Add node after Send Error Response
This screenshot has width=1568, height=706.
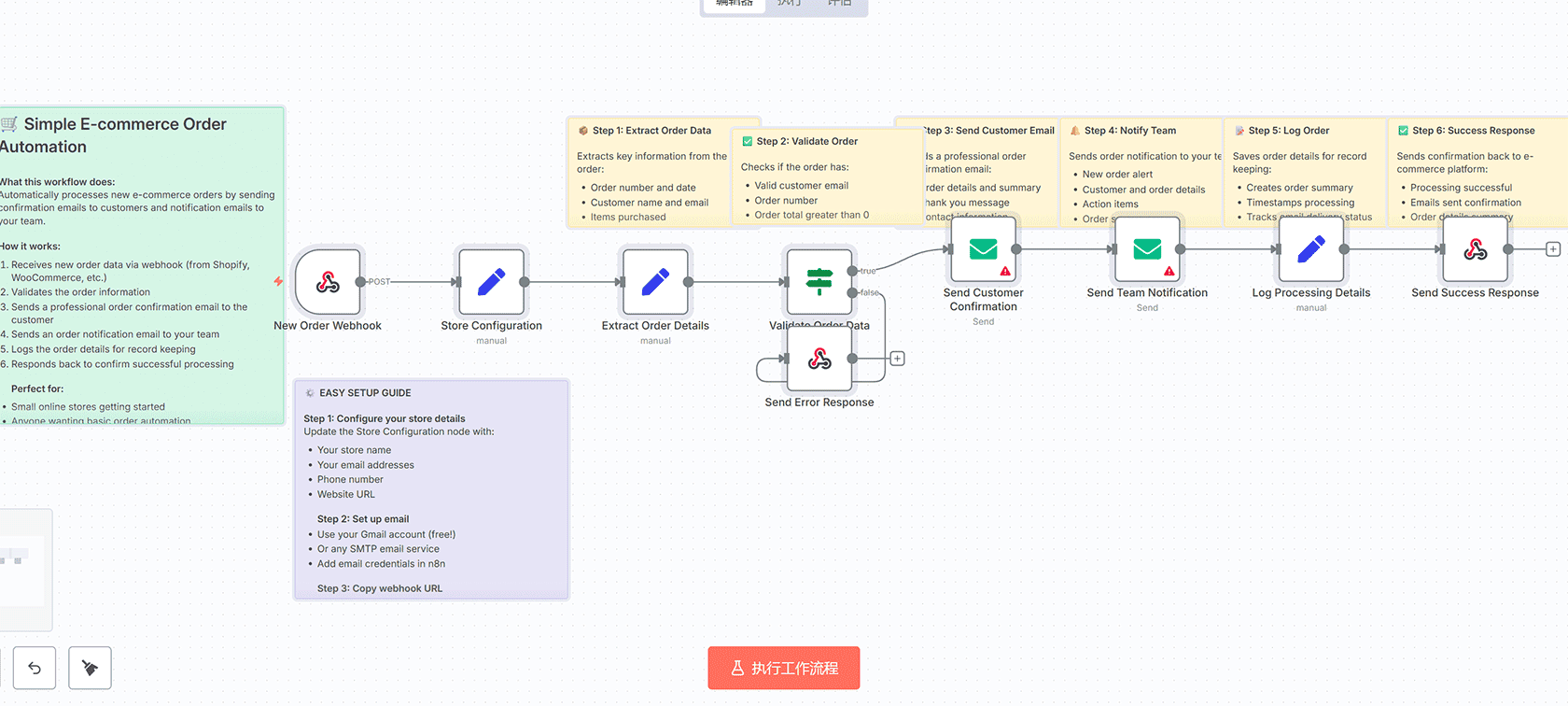(x=897, y=359)
